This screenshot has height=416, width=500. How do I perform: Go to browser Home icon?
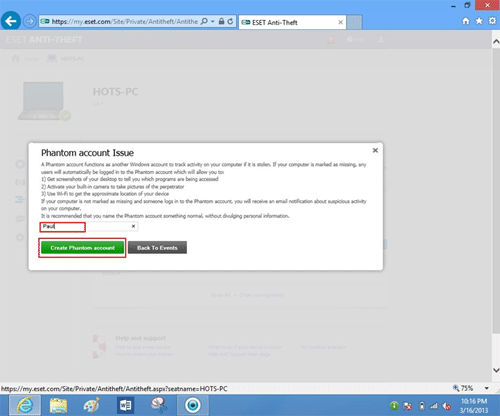[x=466, y=21]
